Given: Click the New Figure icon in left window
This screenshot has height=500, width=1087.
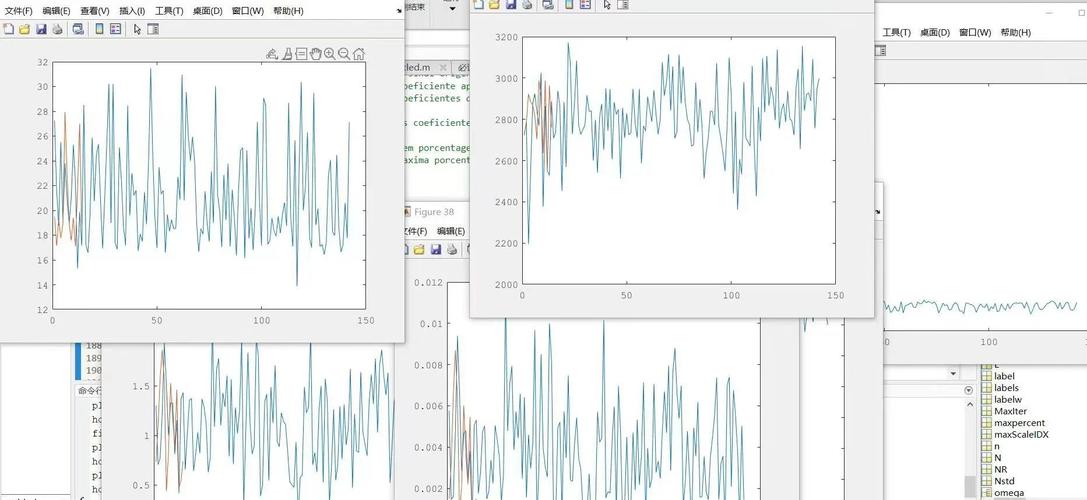Looking at the screenshot, I should pos(8,29).
